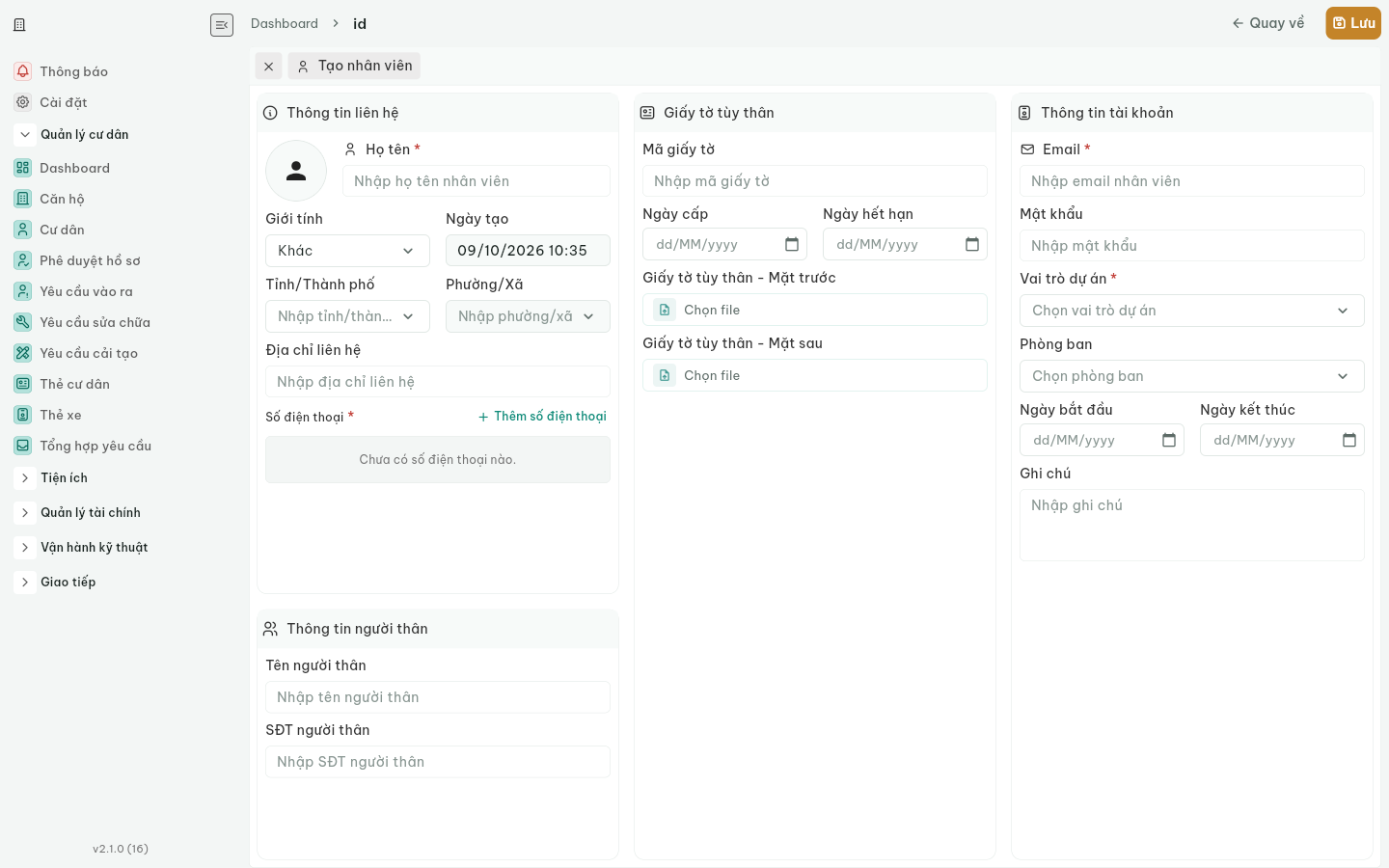Open the Giới tính dropdown showing Khác

(x=347, y=251)
